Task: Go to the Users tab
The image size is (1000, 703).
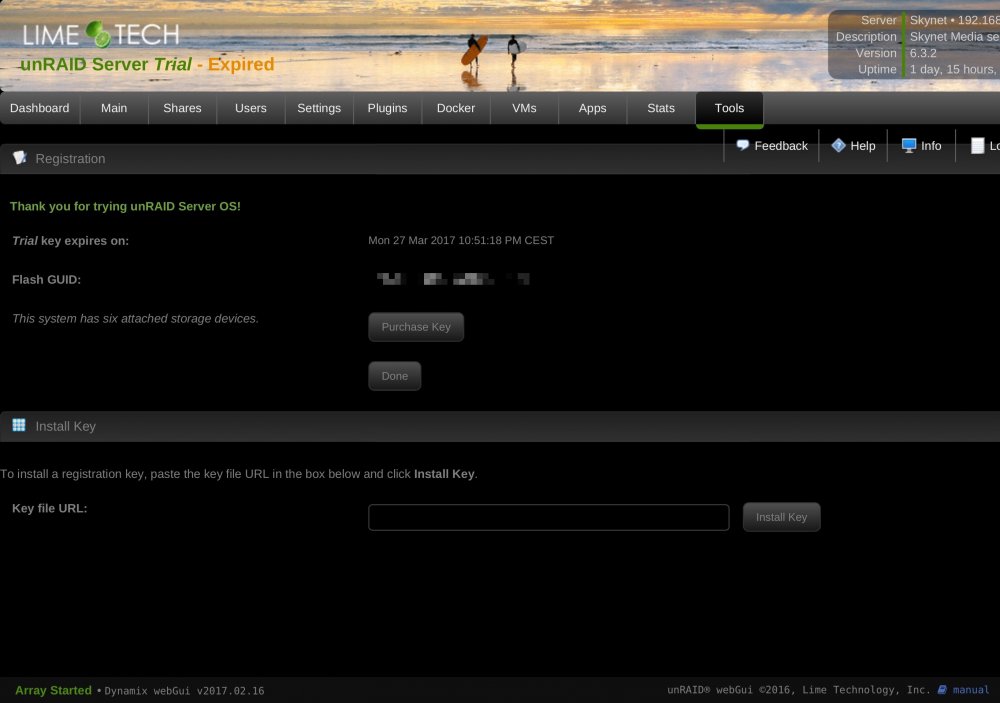Action: tap(251, 108)
